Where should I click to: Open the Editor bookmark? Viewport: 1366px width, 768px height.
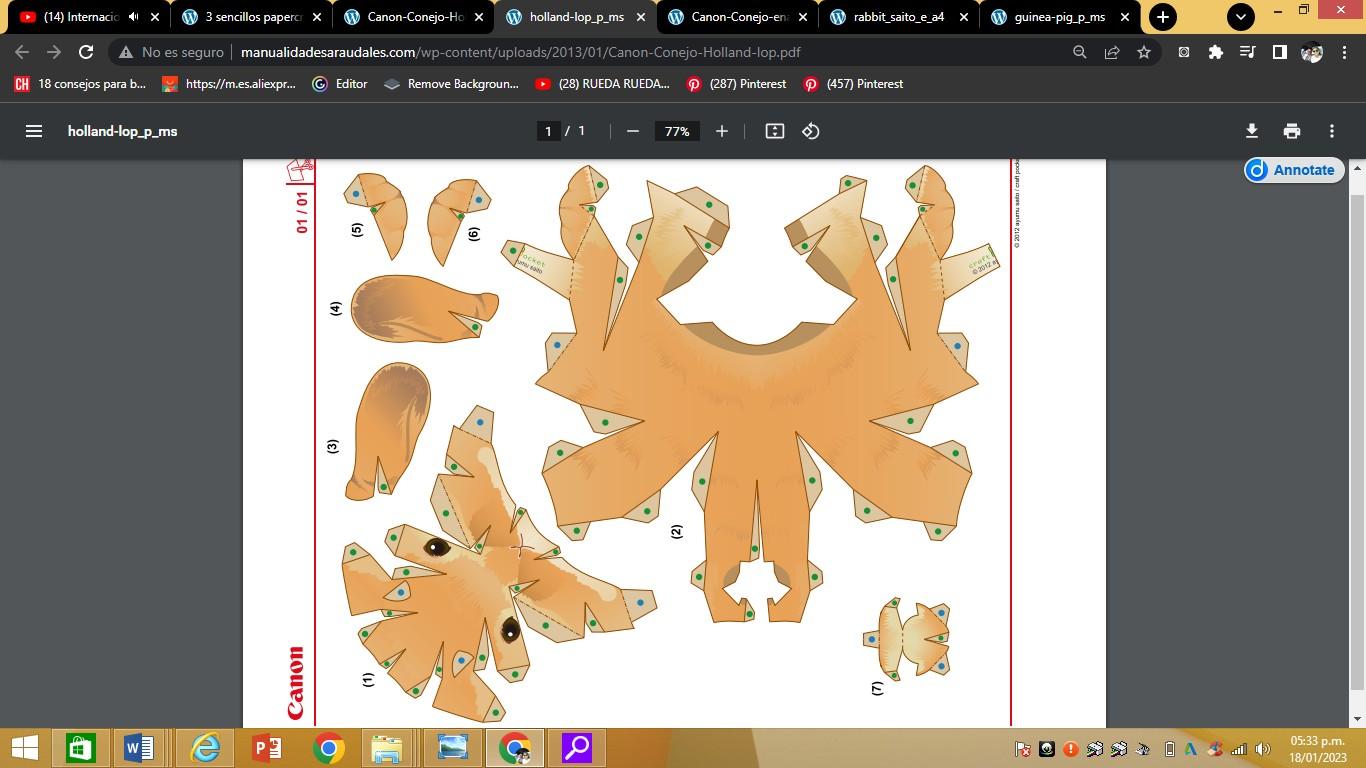(x=340, y=84)
